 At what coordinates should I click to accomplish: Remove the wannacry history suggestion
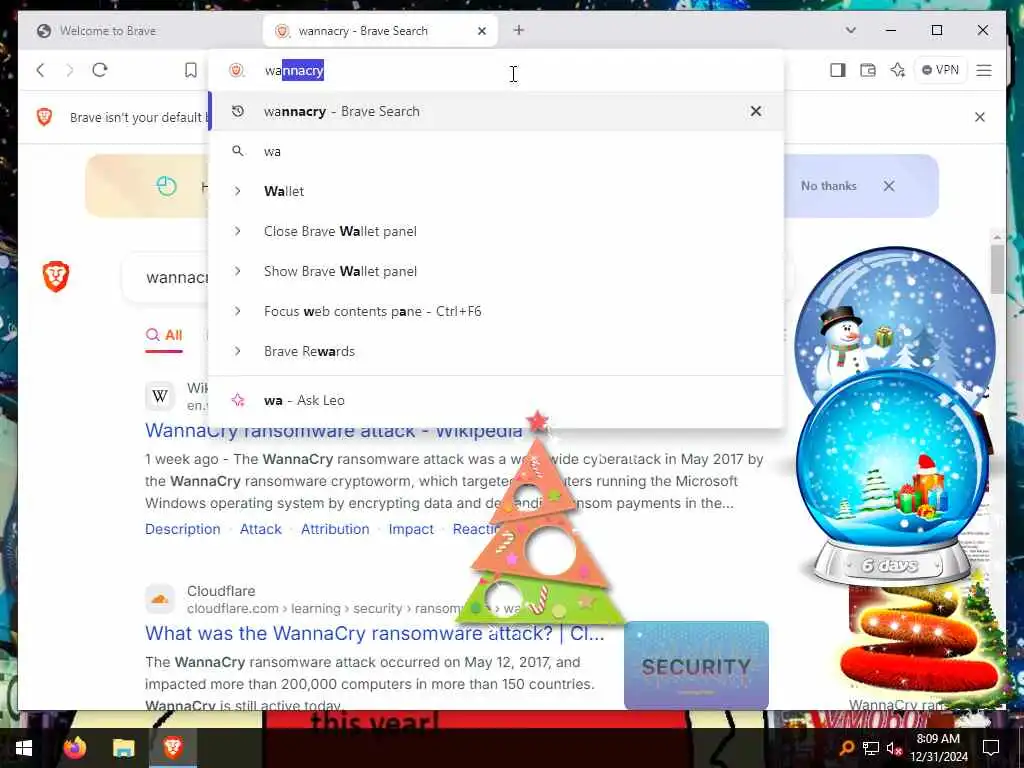(x=756, y=111)
